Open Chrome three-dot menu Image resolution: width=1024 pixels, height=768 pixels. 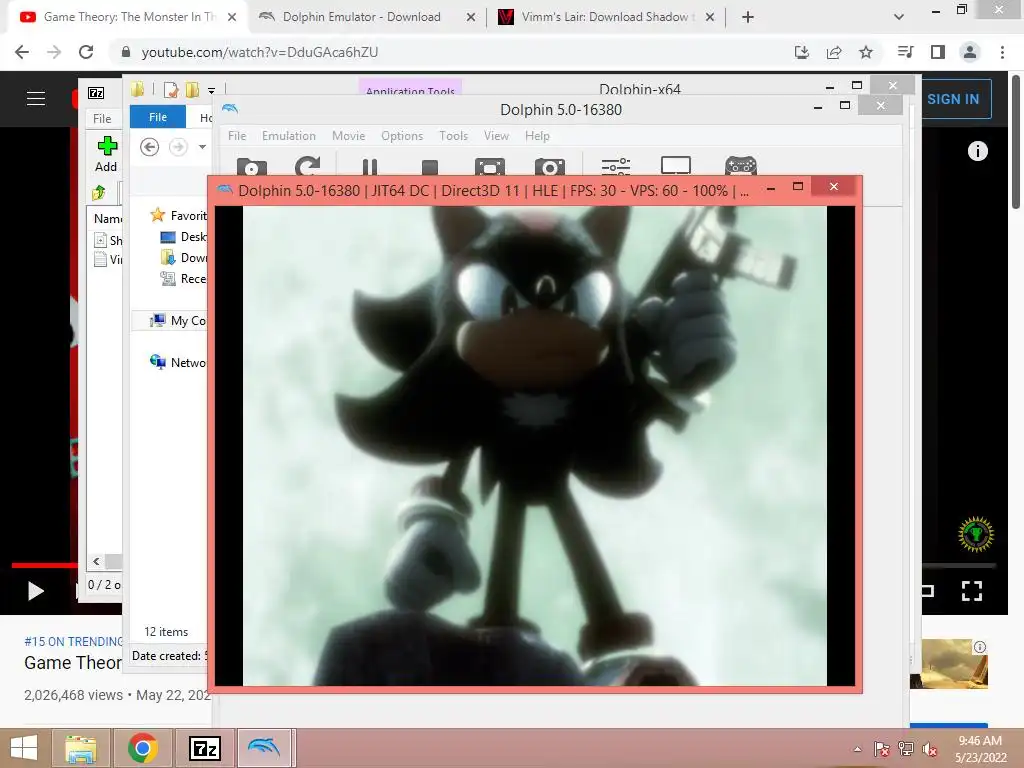(x=1002, y=52)
